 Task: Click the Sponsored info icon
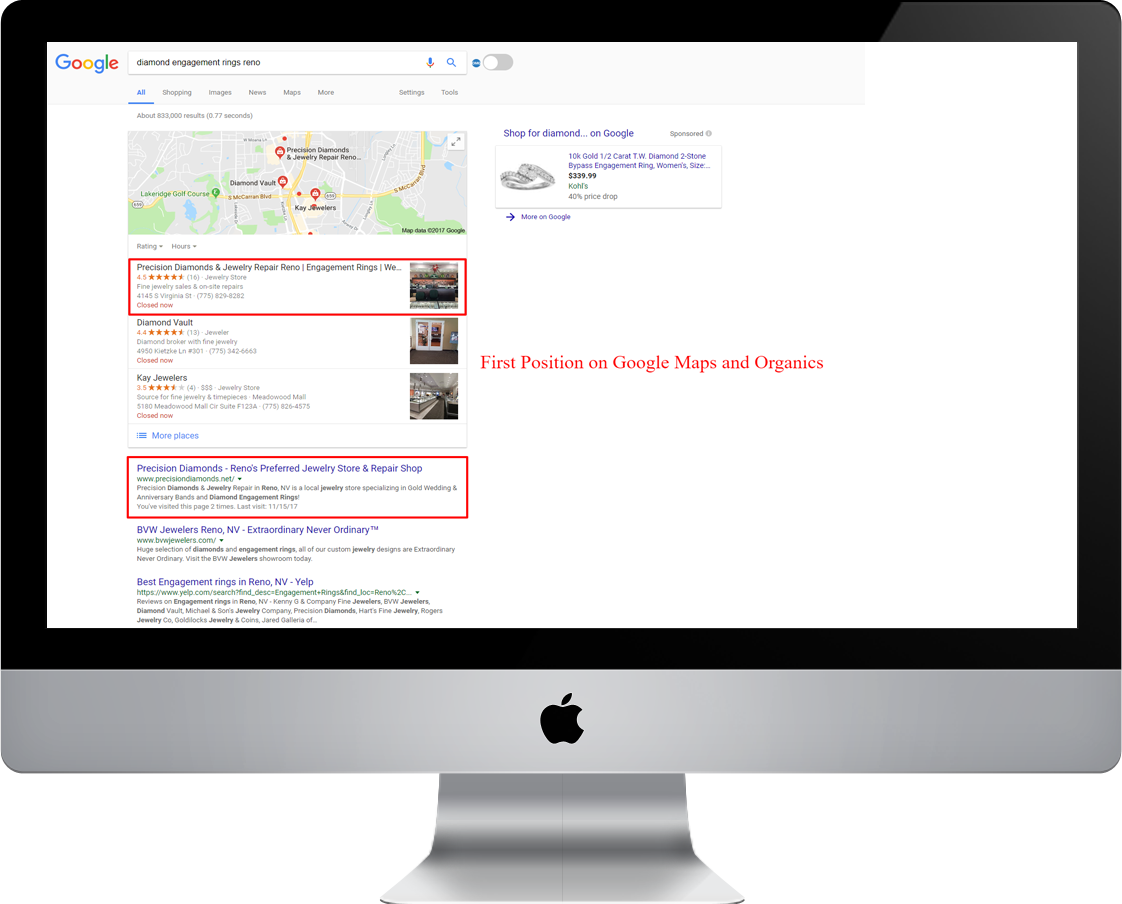coord(709,133)
